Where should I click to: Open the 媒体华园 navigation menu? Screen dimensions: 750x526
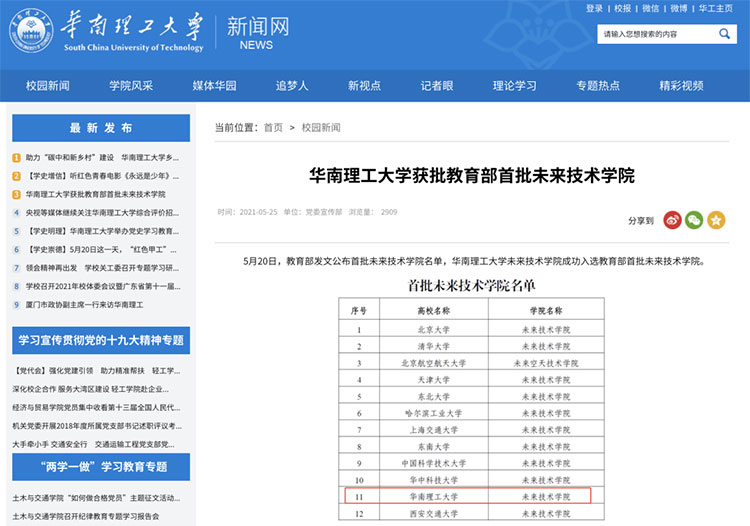click(214, 86)
